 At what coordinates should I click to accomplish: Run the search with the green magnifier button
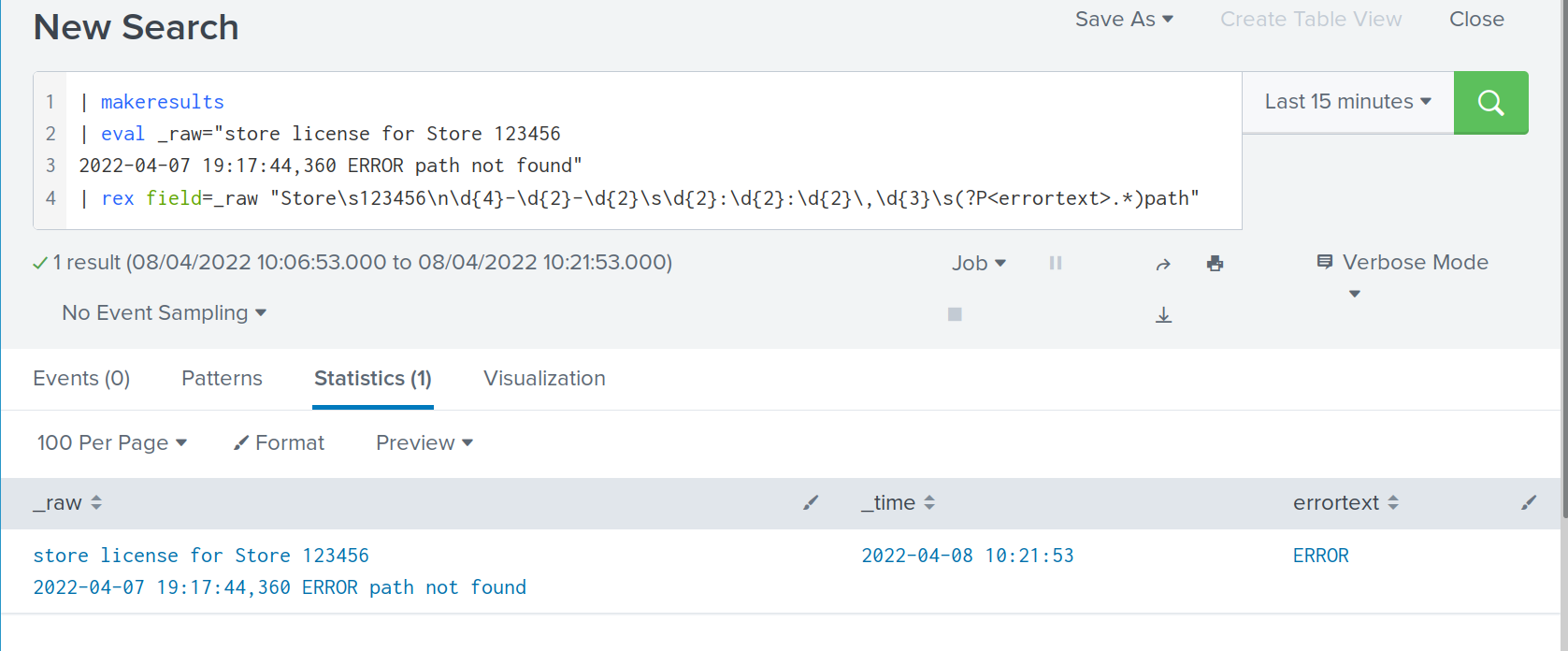[x=1490, y=103]
